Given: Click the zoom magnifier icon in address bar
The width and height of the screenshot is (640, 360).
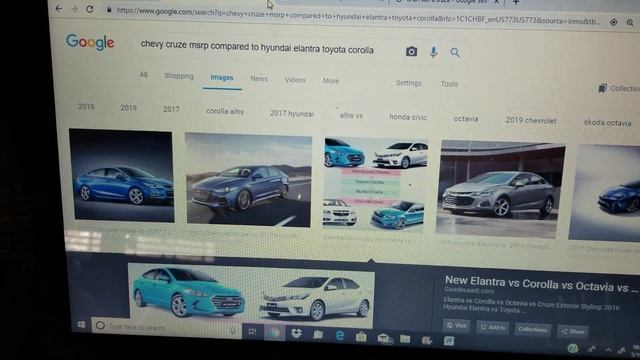Looking at the screenshot, I should [x=630, y=23].
